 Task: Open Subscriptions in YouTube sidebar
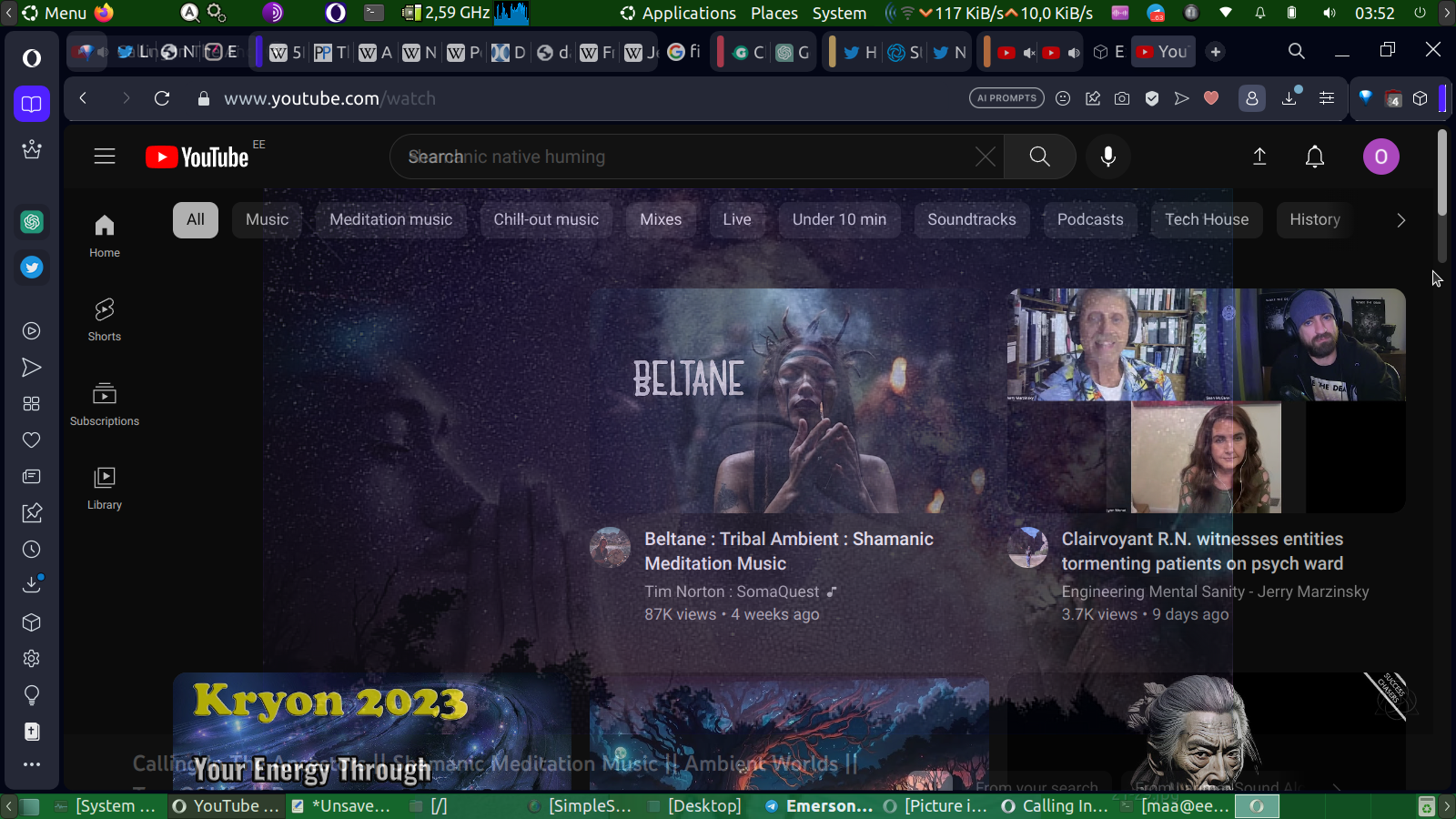pyautogui.click(x=105, y=404)
